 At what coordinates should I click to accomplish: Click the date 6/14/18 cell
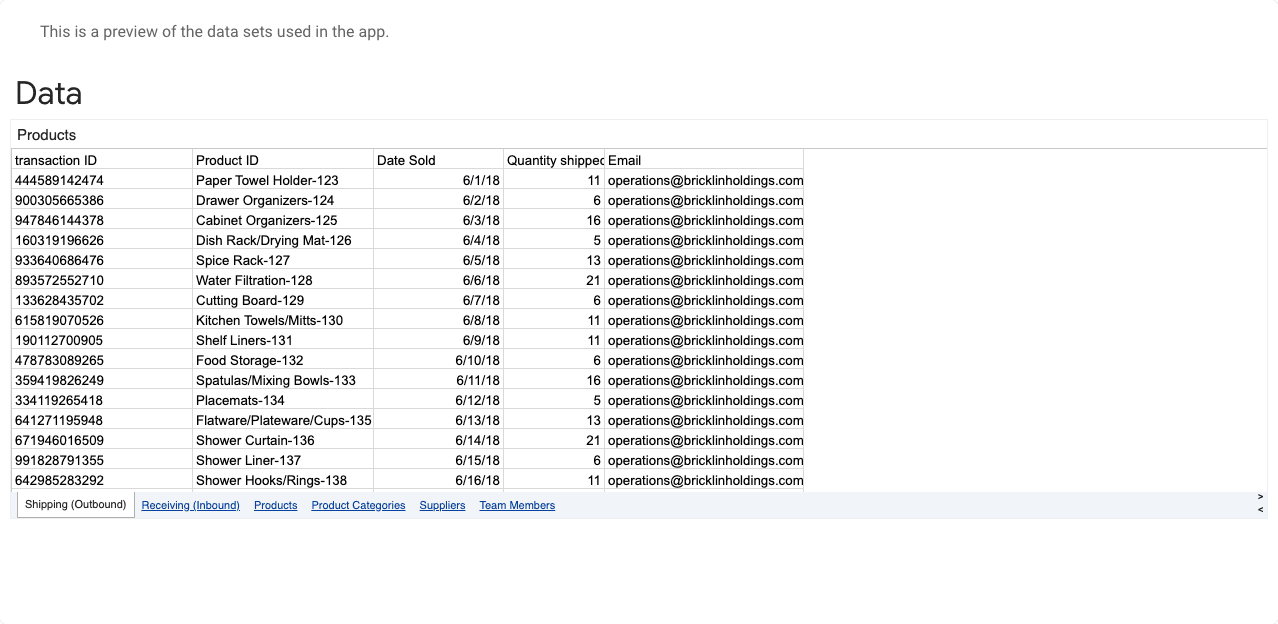coord(439,440)
